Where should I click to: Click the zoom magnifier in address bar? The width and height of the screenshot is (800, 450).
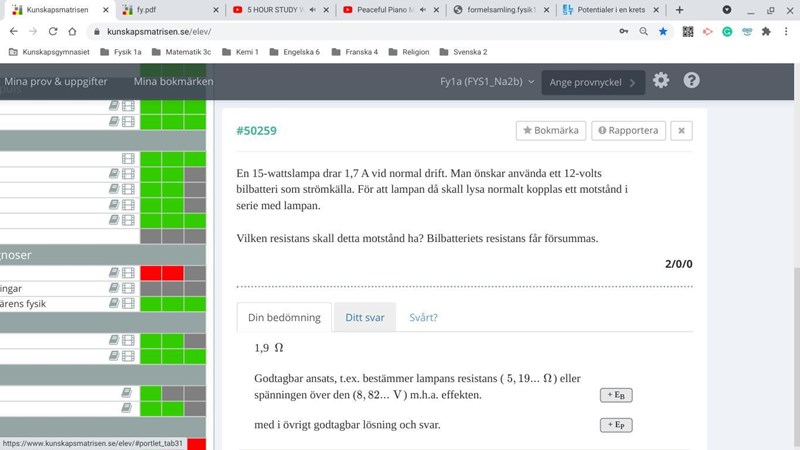643,31
